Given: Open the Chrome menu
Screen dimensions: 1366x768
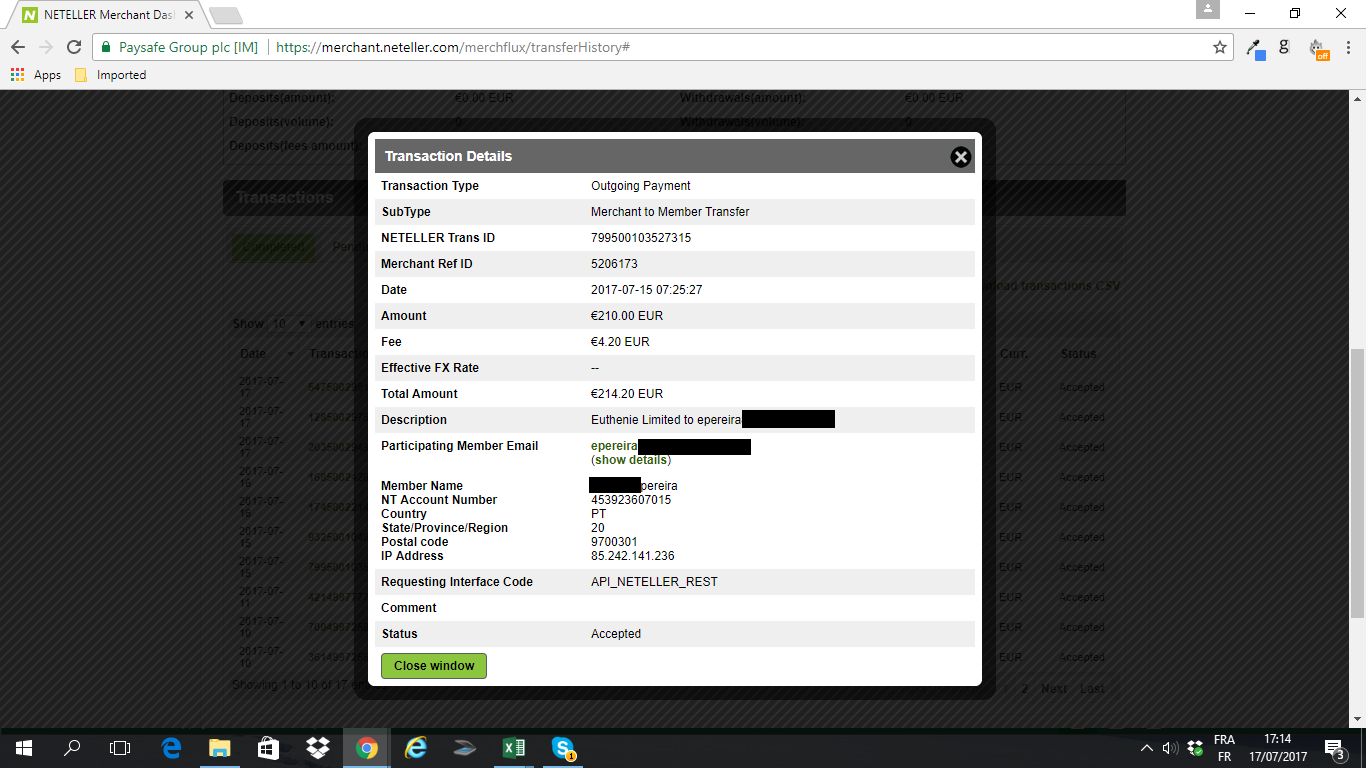Looking at the screenshot, I should (1347, 47).
